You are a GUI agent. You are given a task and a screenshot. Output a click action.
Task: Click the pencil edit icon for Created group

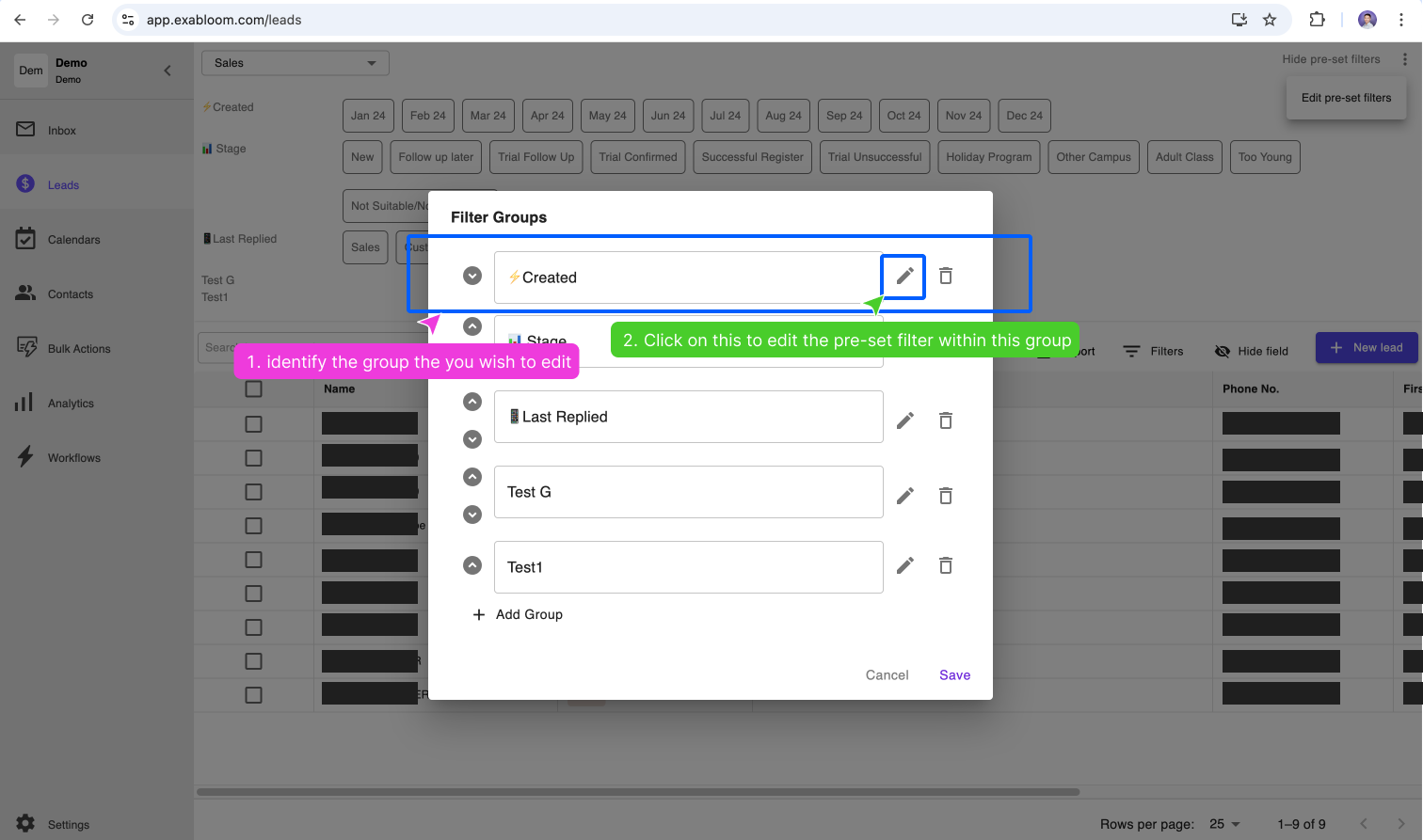(x=904, y=277)
